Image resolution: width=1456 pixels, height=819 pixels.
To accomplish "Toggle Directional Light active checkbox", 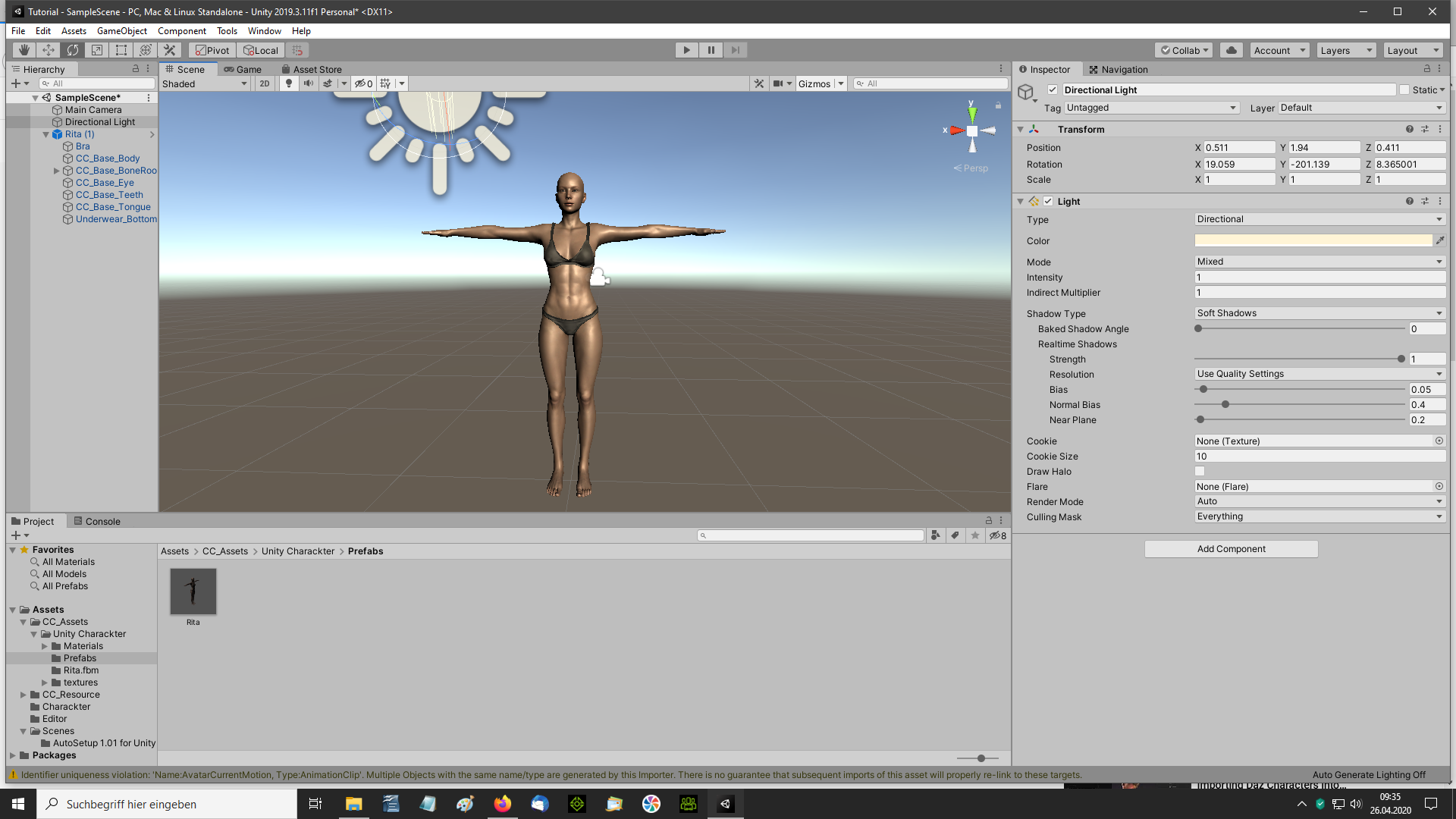I will (1053, 89).
